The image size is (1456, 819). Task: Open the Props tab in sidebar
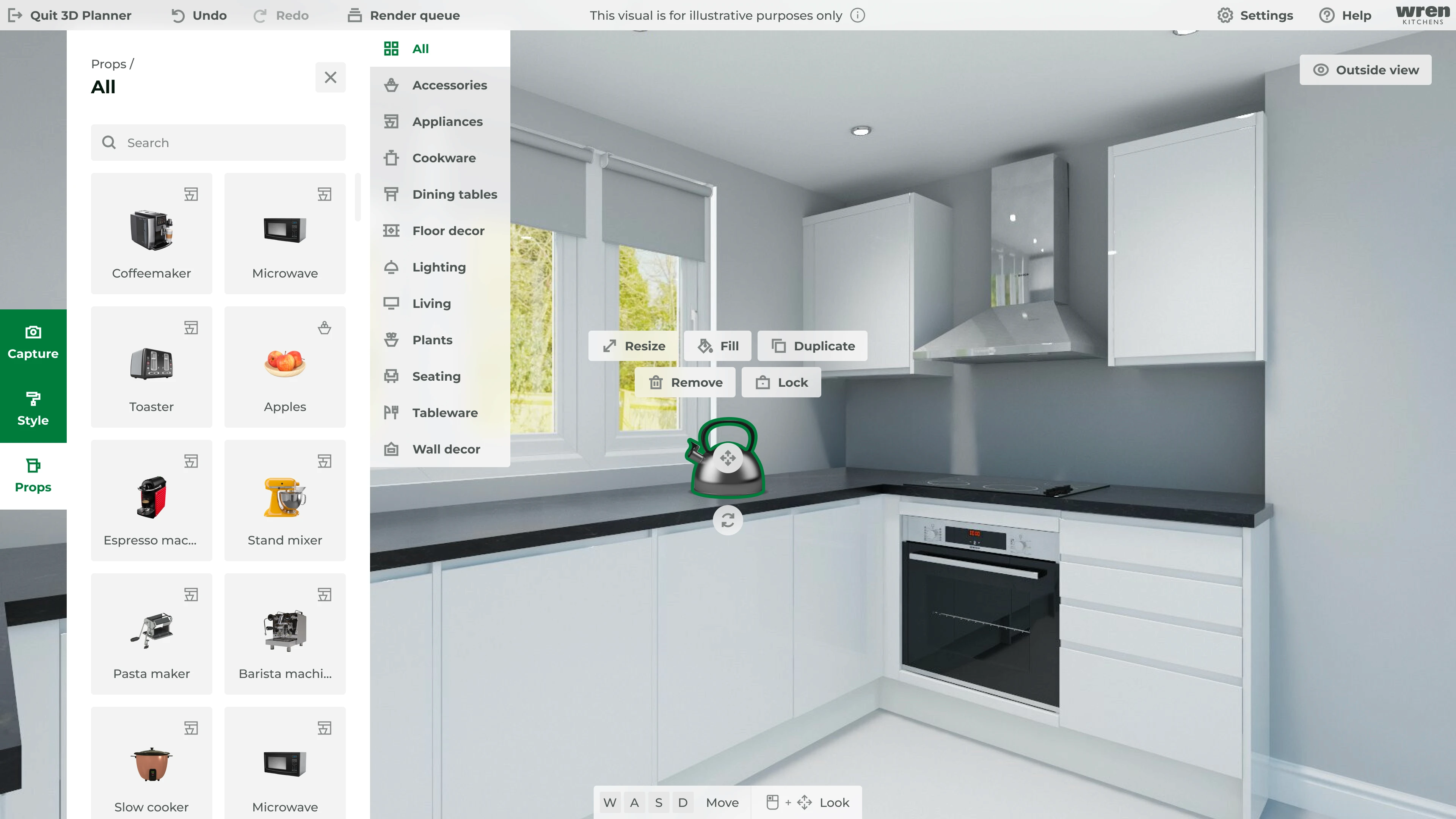pyautogui.click(x=33, y=476)
